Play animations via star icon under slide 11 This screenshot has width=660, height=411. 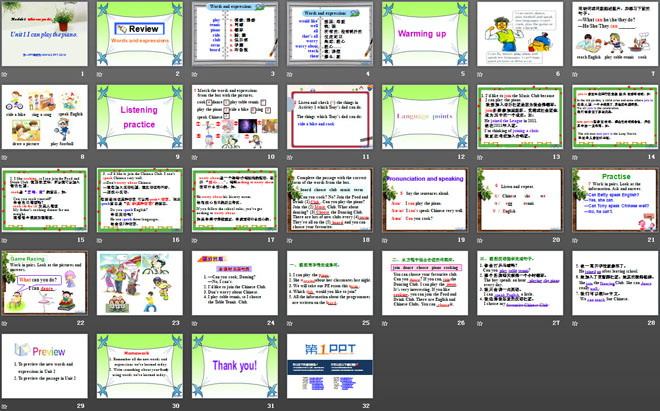pos(290,157)
